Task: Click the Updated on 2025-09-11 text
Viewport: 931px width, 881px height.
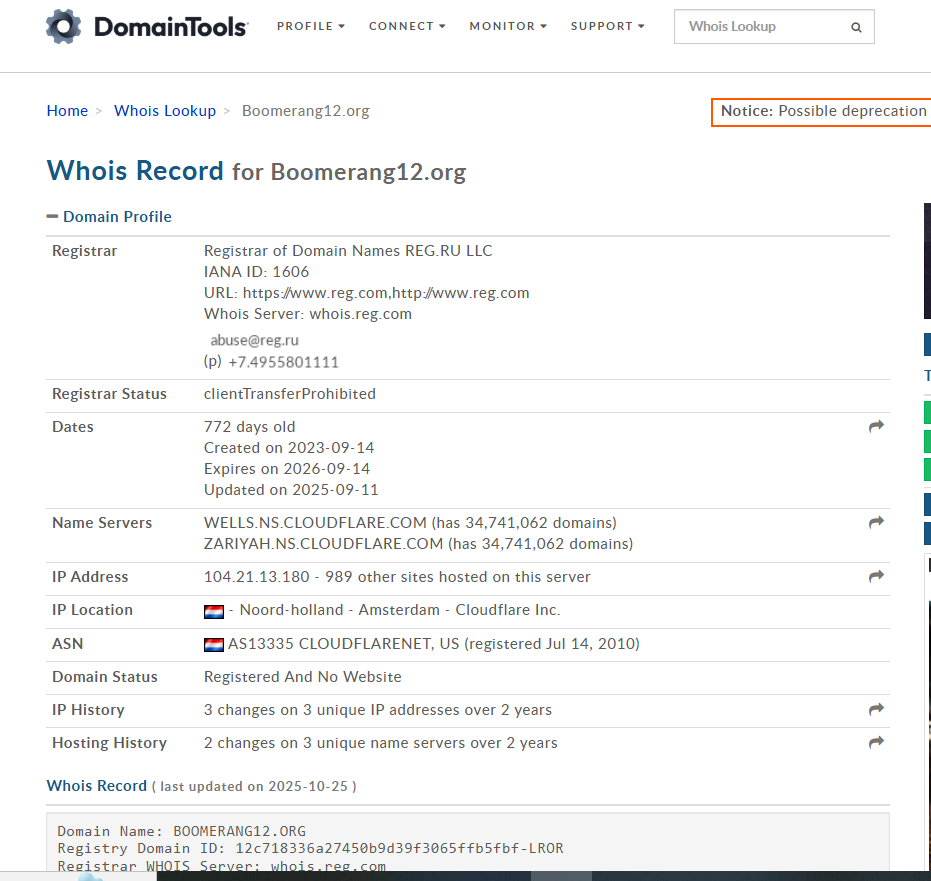Action: coord(291,490)
